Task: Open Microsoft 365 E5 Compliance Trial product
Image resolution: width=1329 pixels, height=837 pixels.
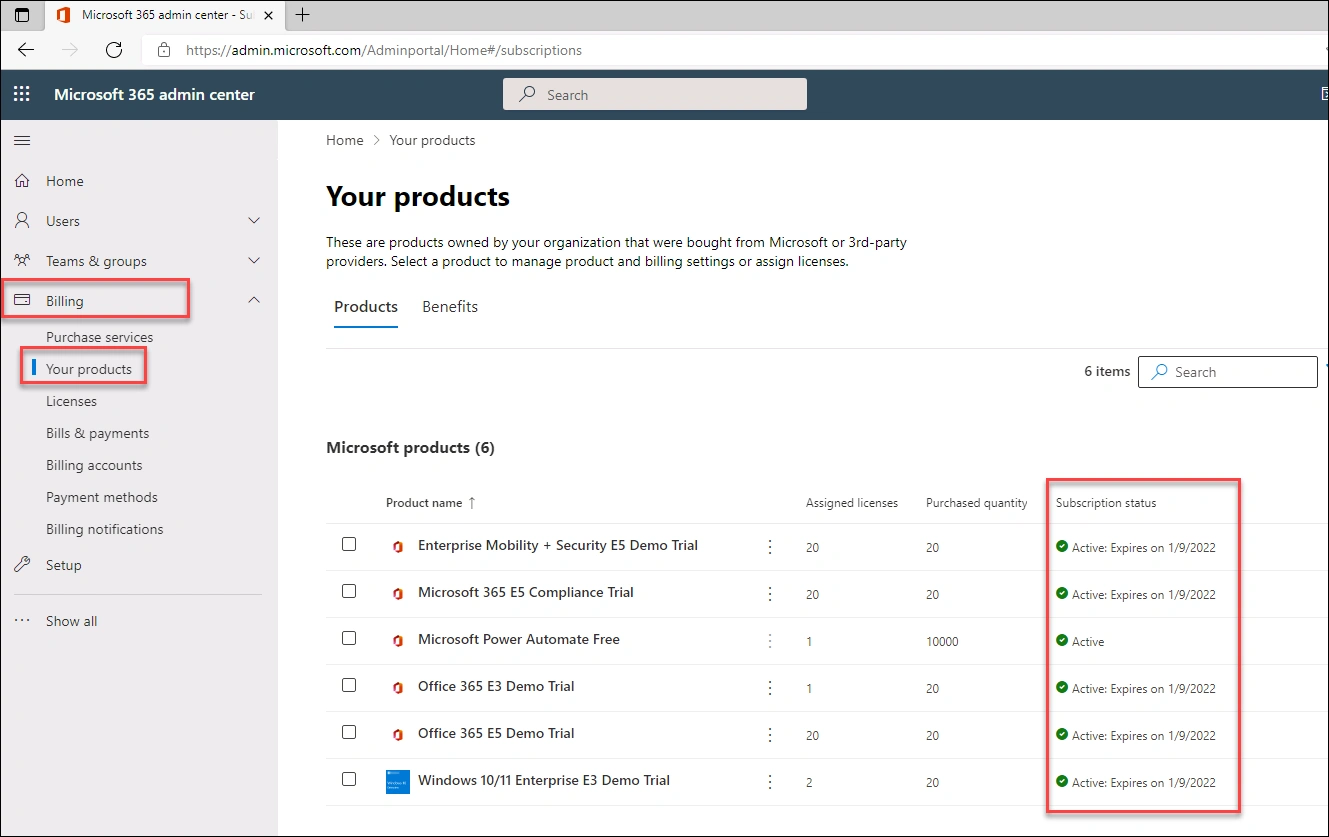Action: point(526,592)
